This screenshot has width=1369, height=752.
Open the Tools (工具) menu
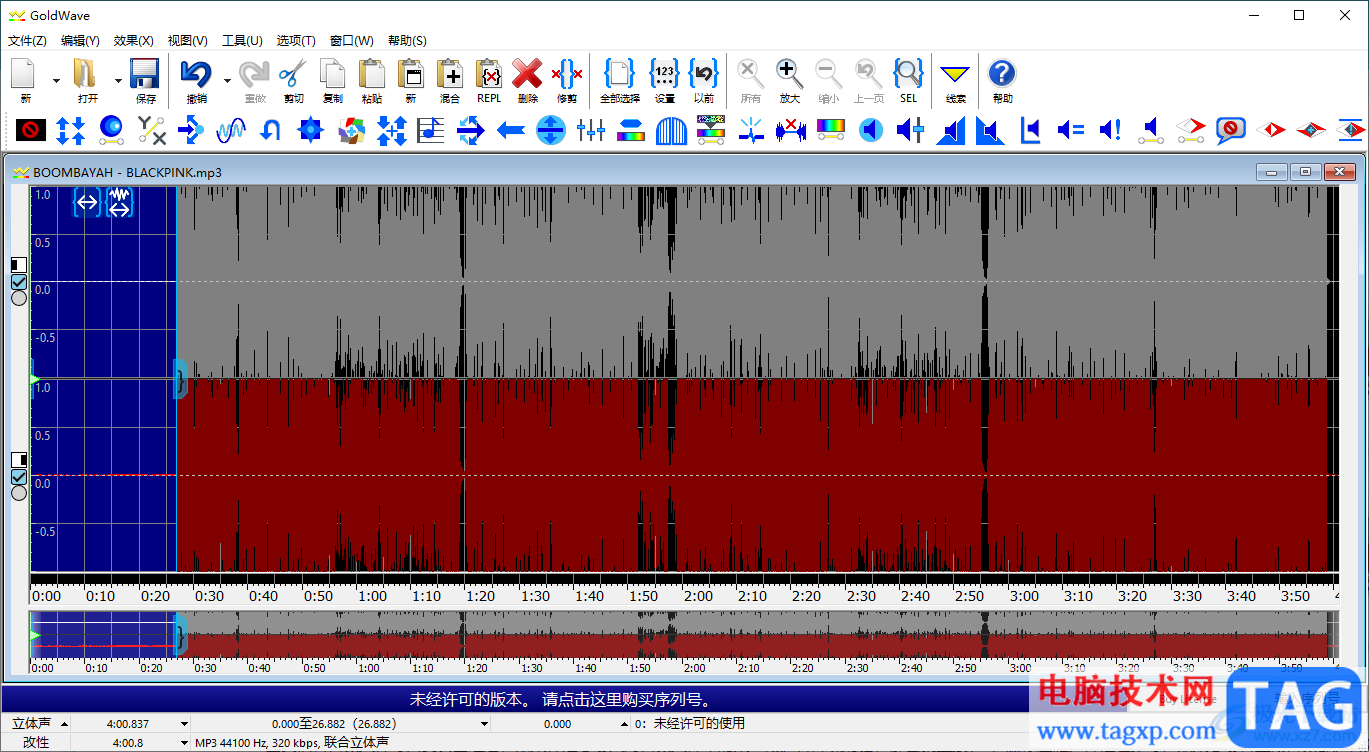241,41
